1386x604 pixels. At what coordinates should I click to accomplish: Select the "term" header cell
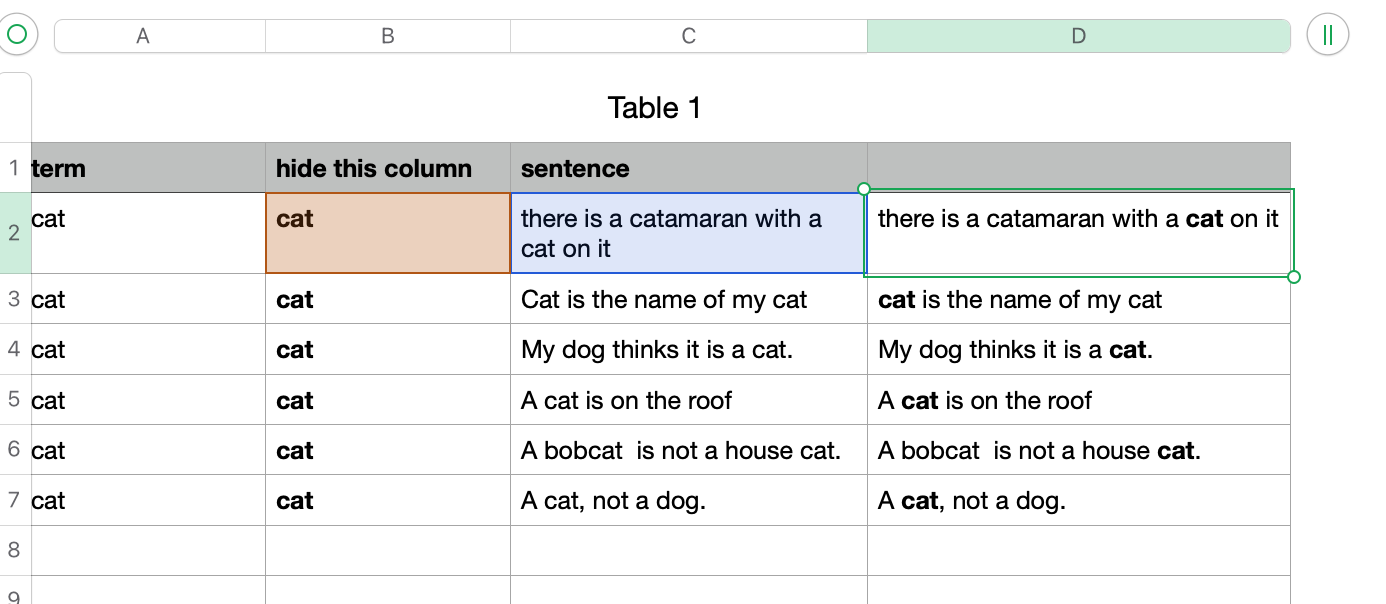[148, 168]
